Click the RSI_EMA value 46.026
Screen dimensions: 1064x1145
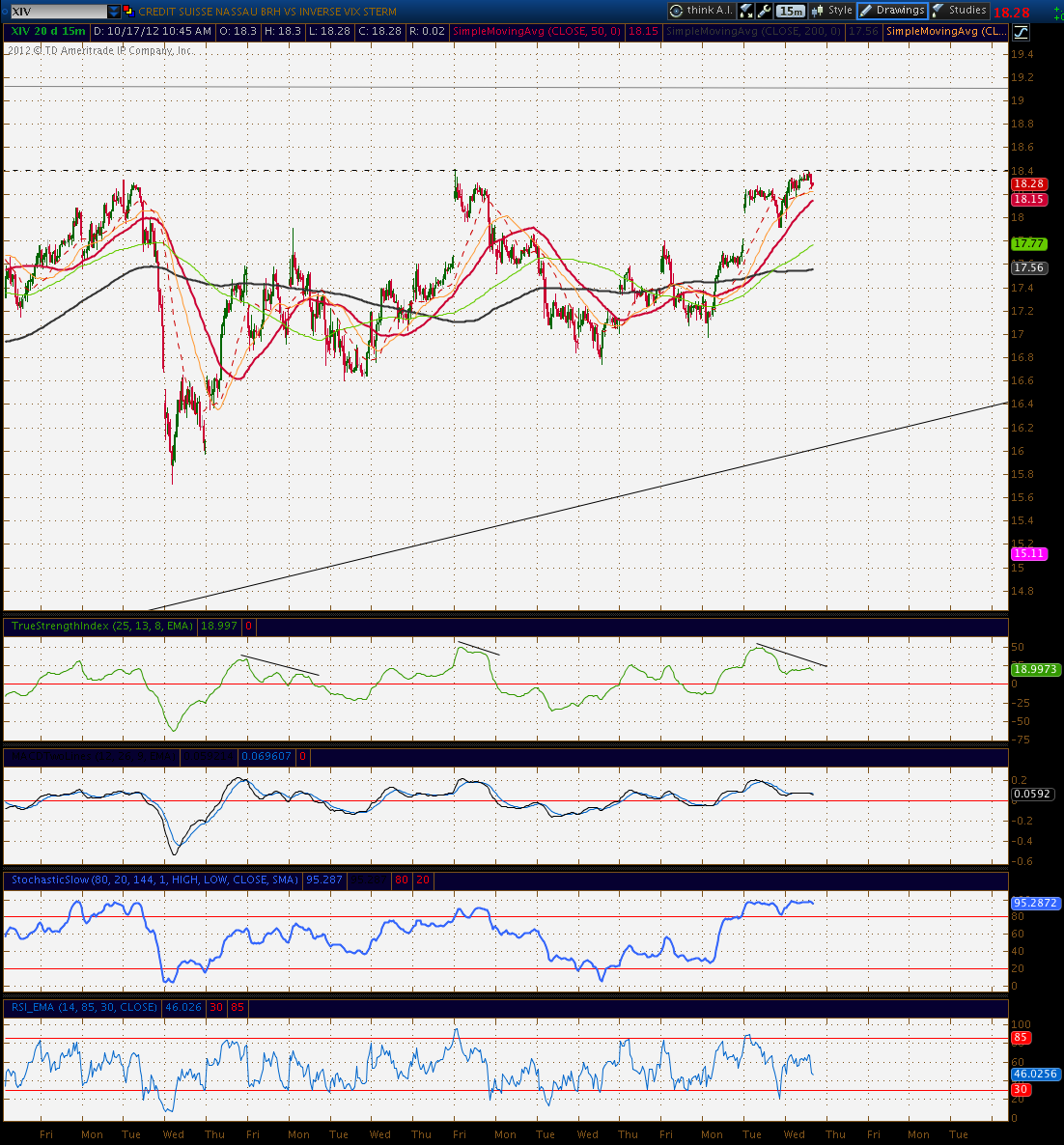[x=183, y=1007]
